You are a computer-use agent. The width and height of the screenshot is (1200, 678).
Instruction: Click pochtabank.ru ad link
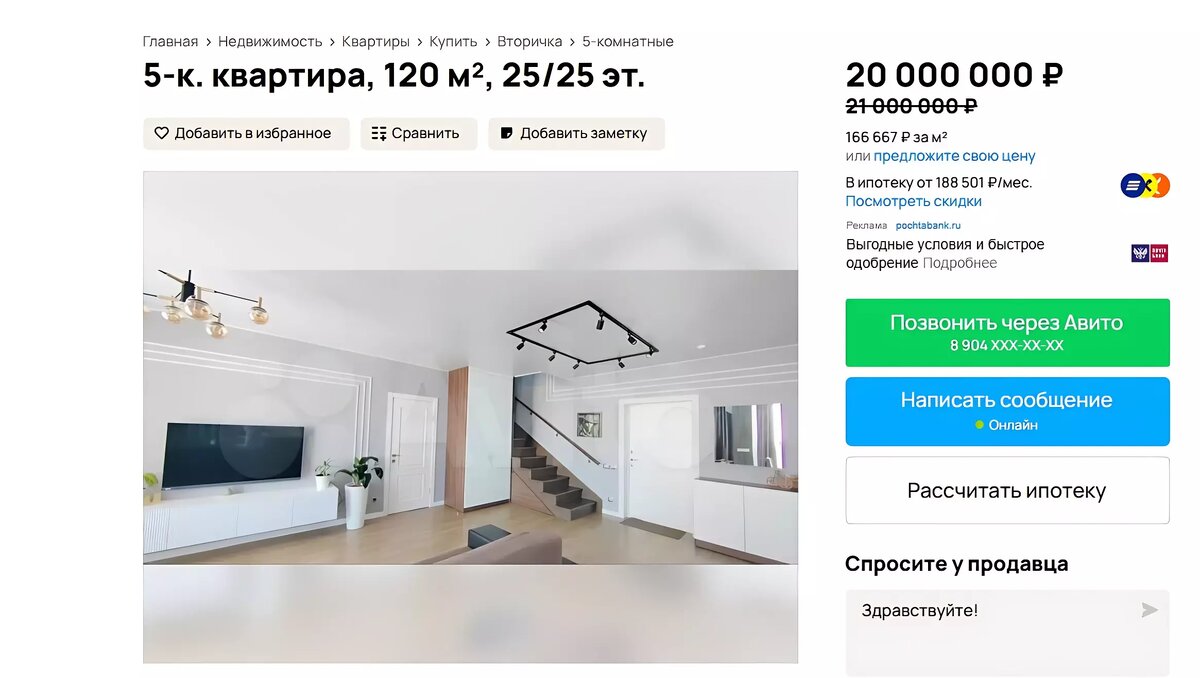(x=928, y=226)
